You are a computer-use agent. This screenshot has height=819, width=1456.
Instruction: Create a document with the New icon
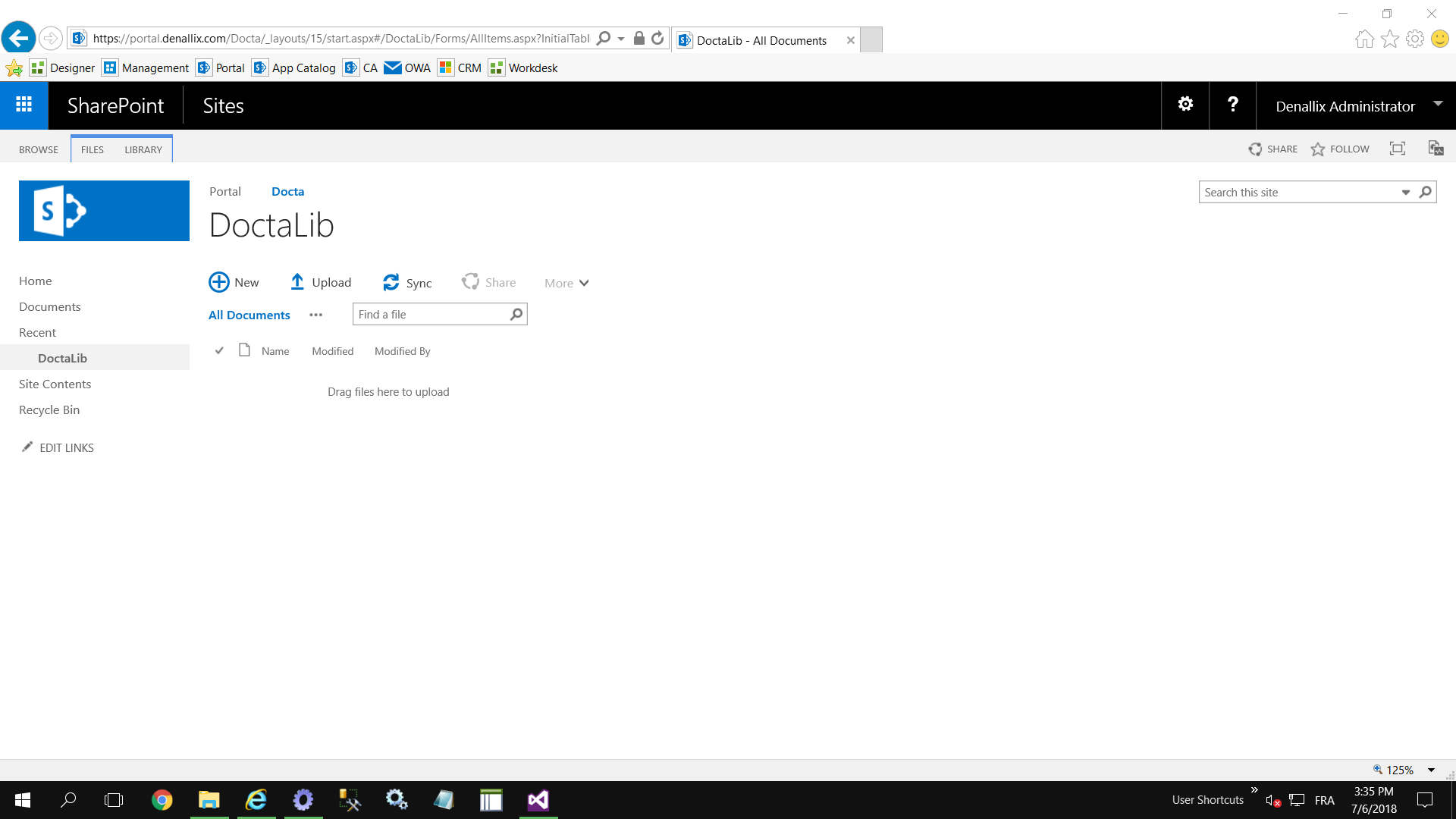pos(219,281)
